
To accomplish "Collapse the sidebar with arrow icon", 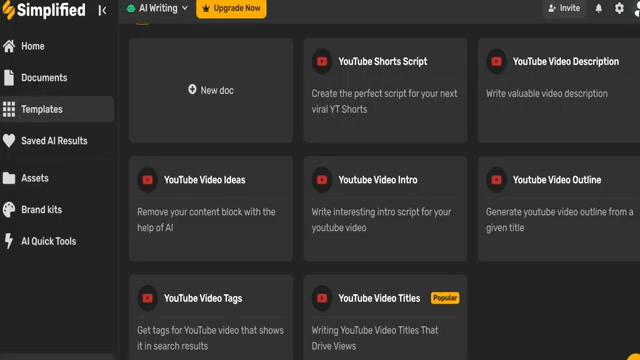I will 102,10.
